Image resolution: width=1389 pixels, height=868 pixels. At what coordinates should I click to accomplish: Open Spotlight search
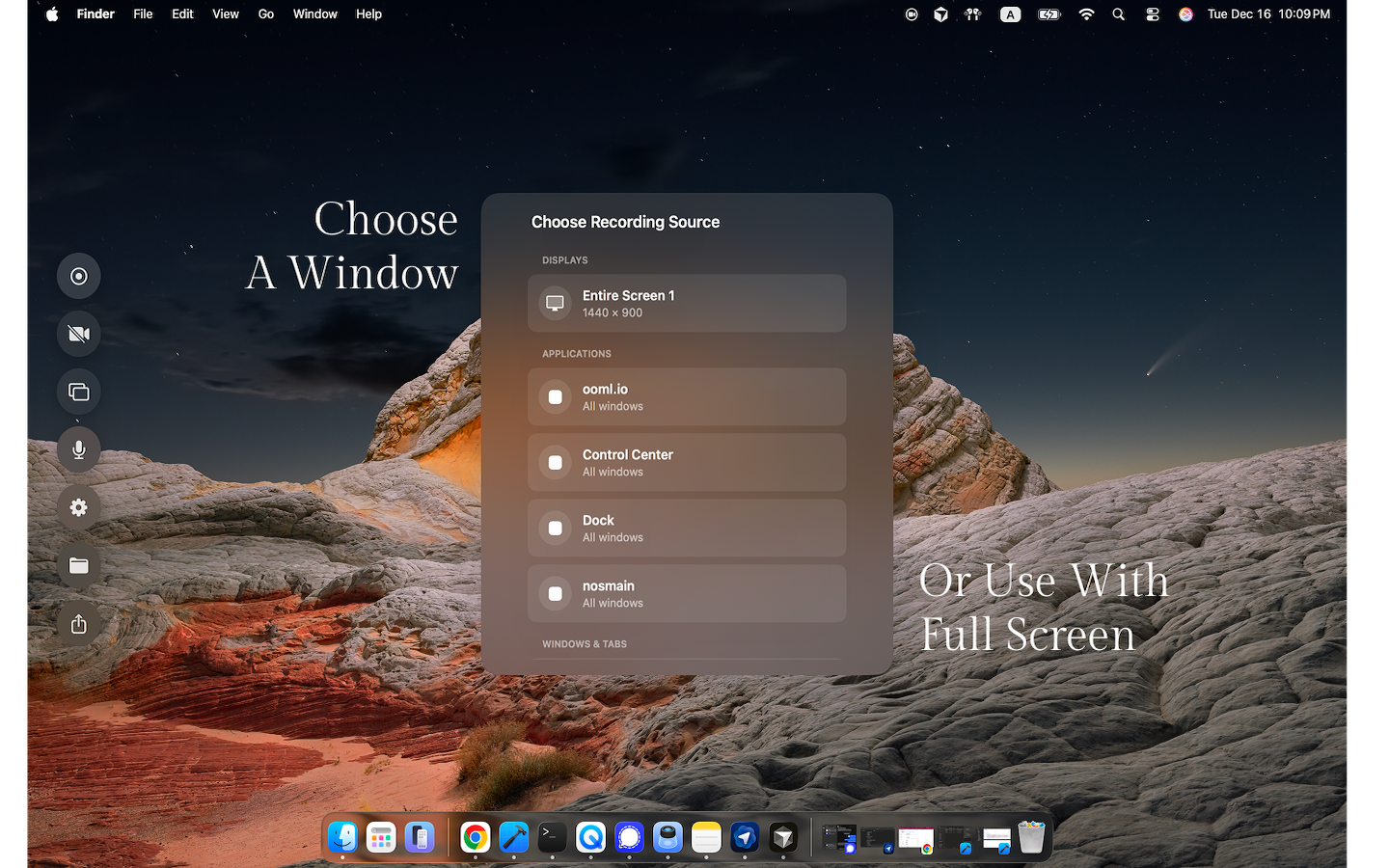point(1119,14)
